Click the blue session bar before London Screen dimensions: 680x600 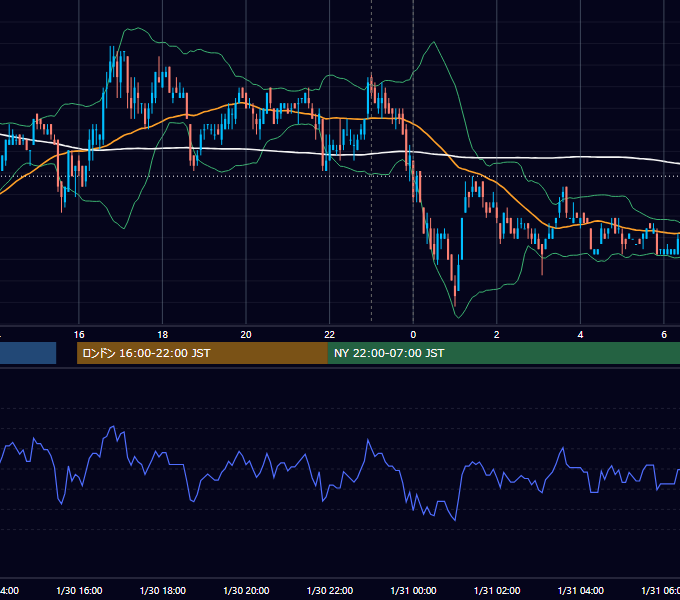coord(28,353)
